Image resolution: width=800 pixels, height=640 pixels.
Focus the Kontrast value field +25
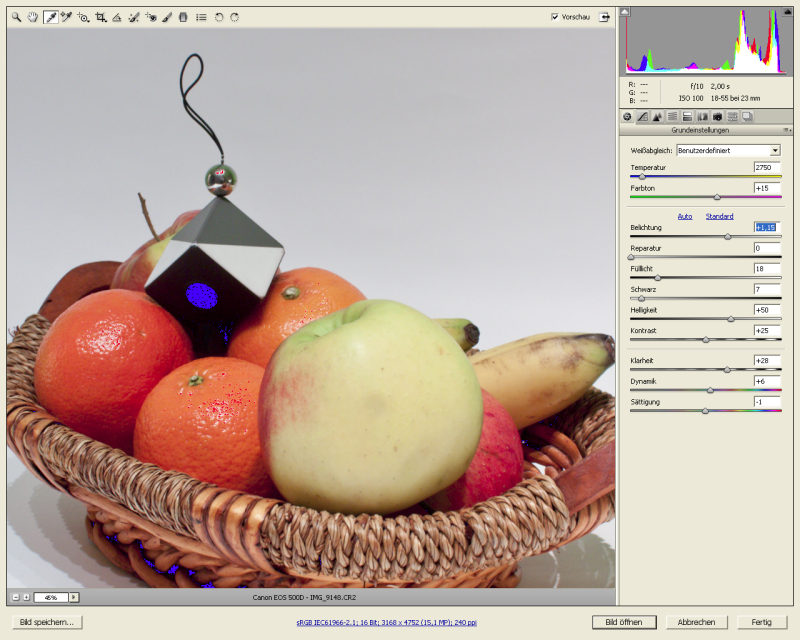tap(767, 331)
